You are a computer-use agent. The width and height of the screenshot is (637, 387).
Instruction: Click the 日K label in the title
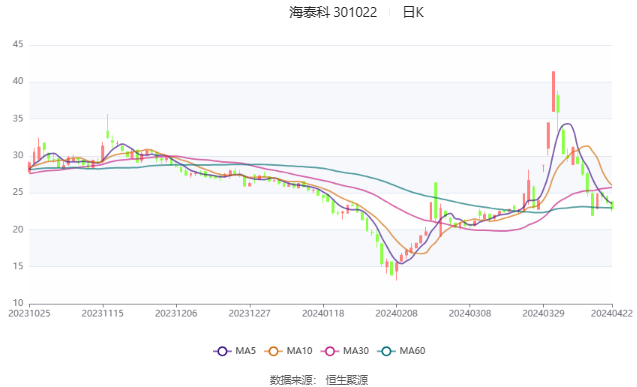(413, 12)
